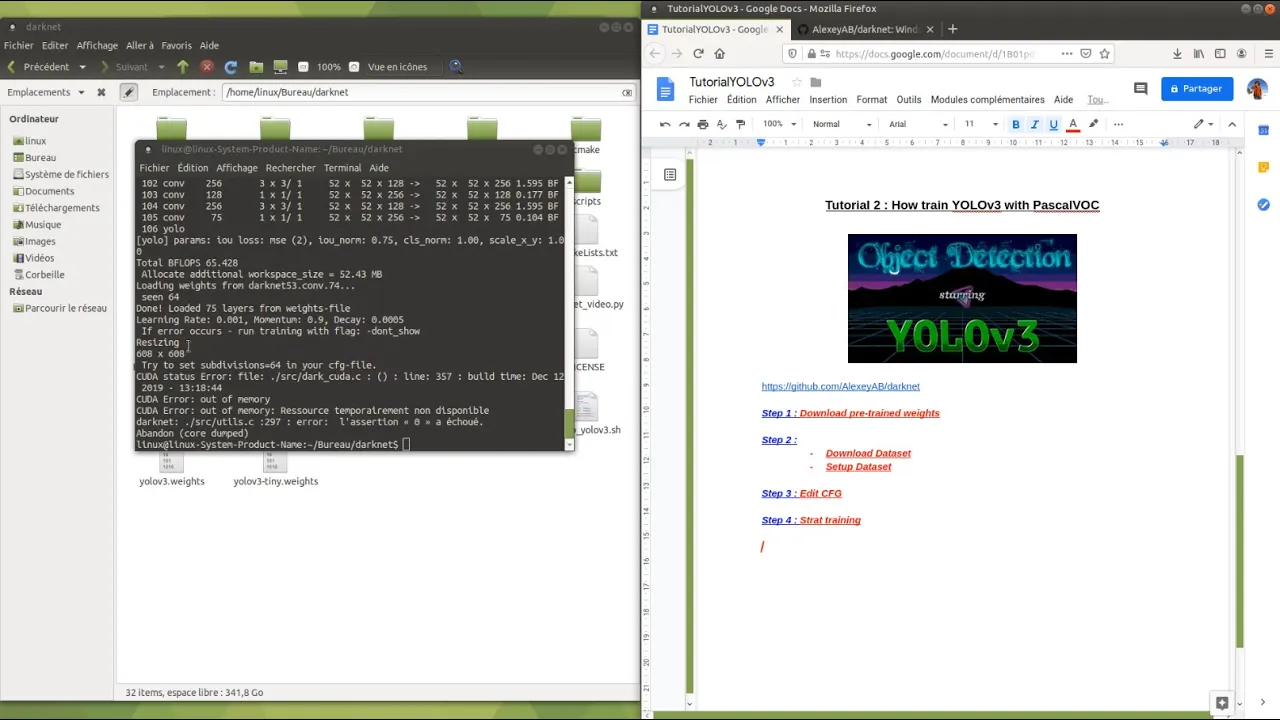Viewport: 1280px width, 720px height.
Task: Open the github.com/AlexeyAB/darknet link
Action: tap(840, 386)
